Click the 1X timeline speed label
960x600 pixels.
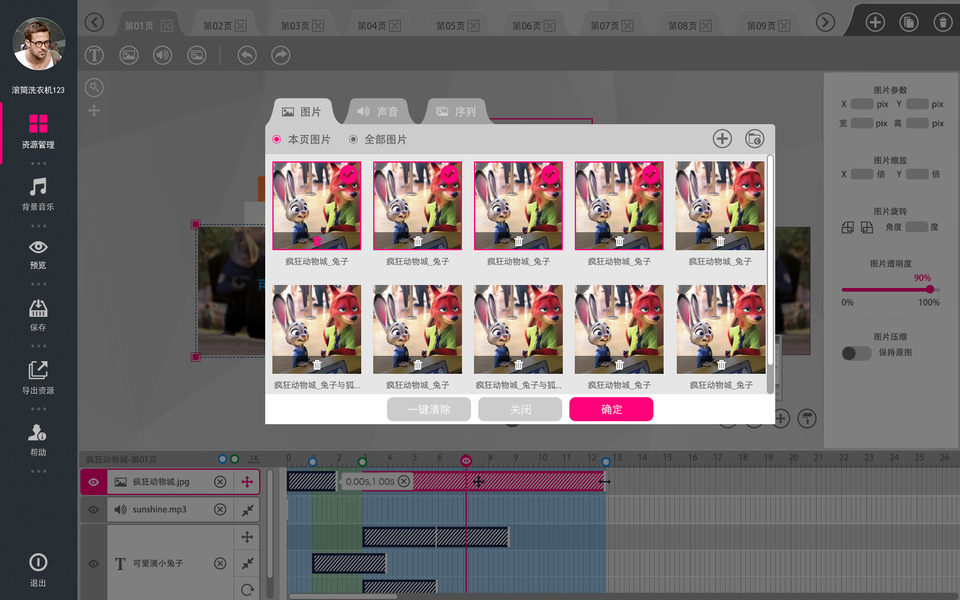[253, 459]
